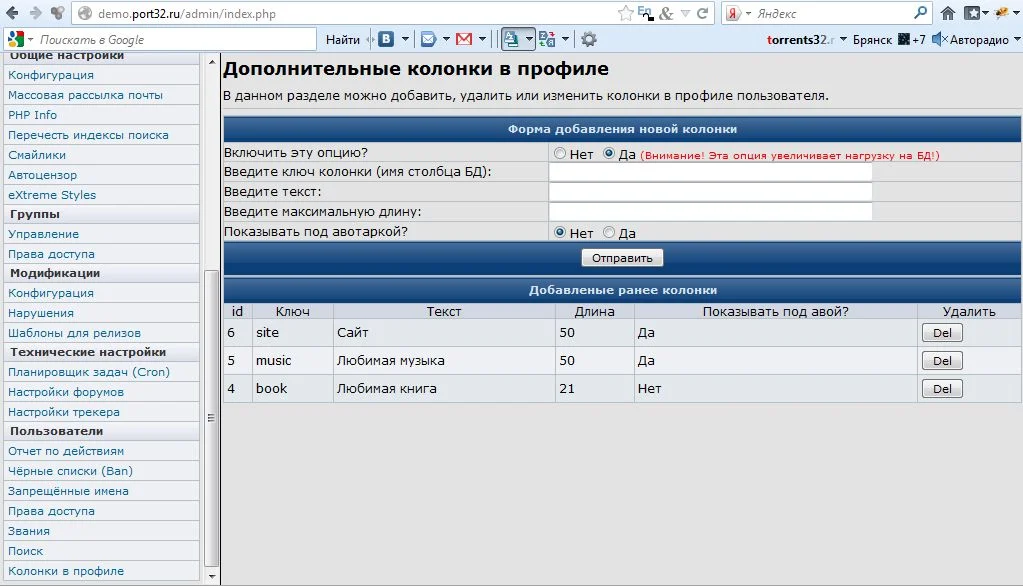1023x586 pixels.
Task: Click the 'Брянск' weather city label
Action: 872,40
